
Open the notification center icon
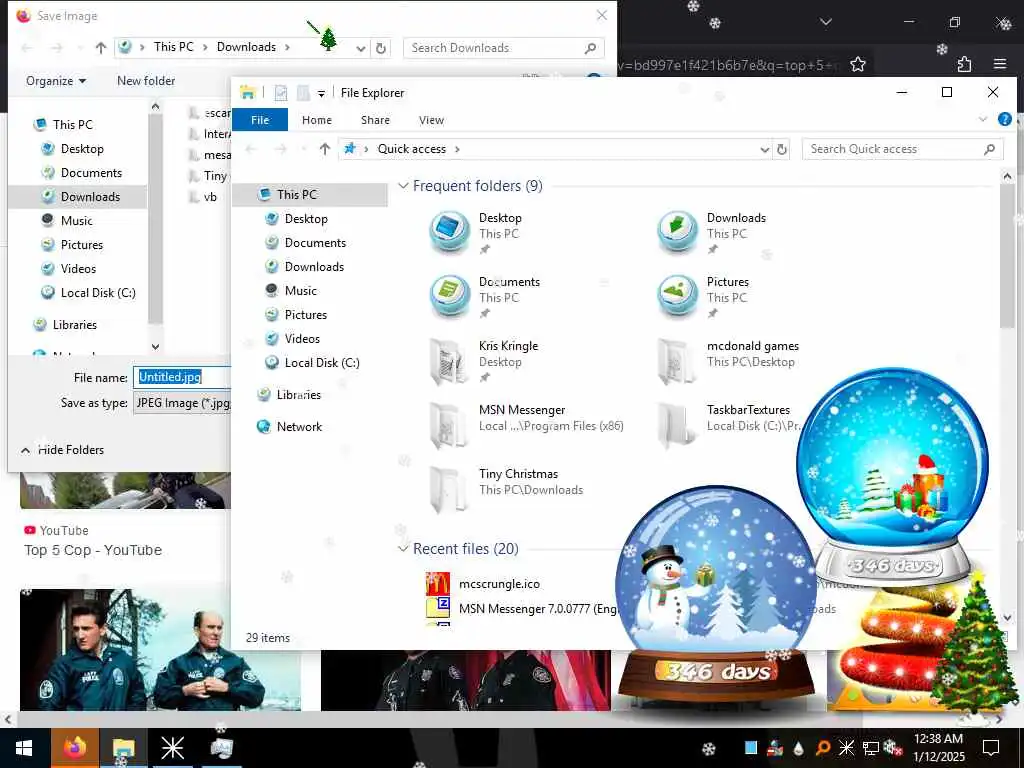991,748
